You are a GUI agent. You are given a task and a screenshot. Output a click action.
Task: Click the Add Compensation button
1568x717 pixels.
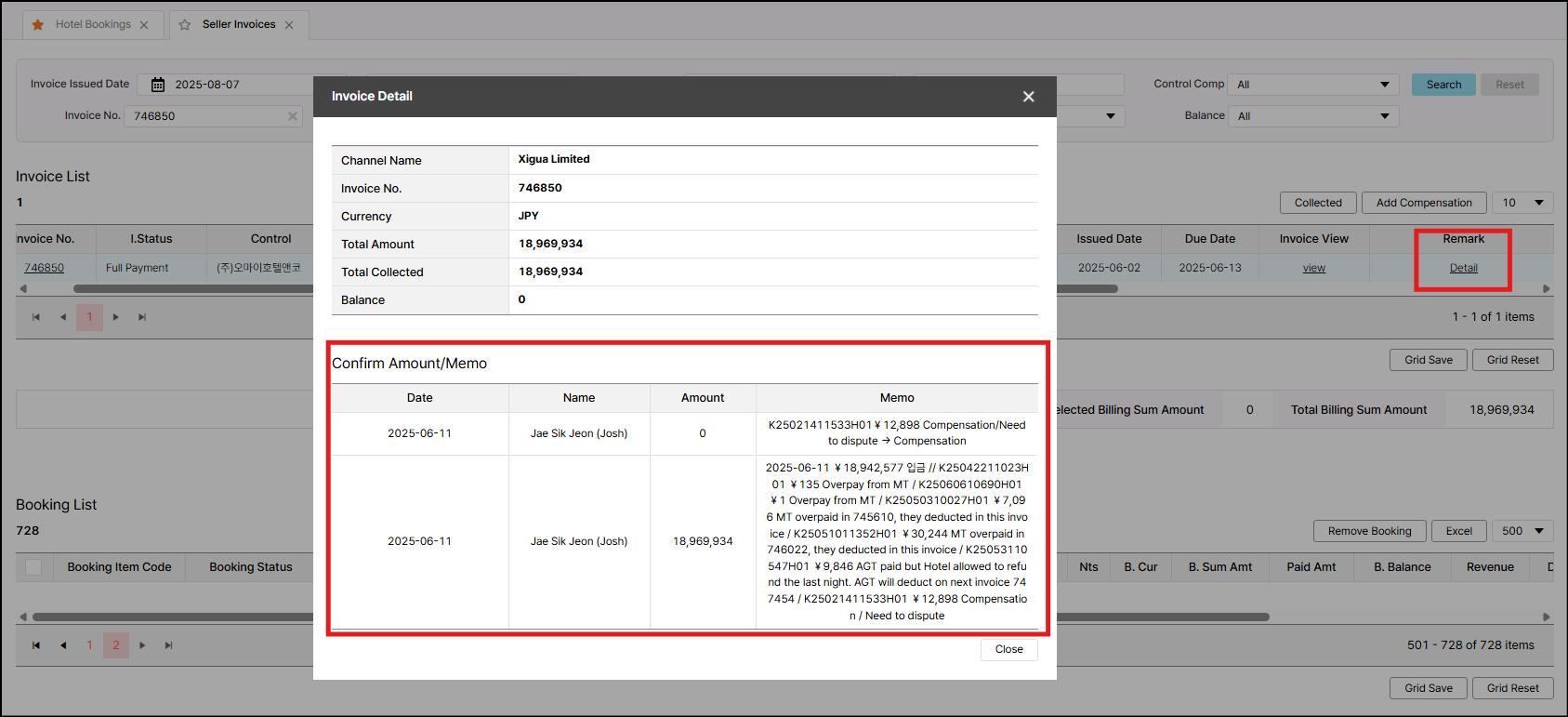(1423, 203)
